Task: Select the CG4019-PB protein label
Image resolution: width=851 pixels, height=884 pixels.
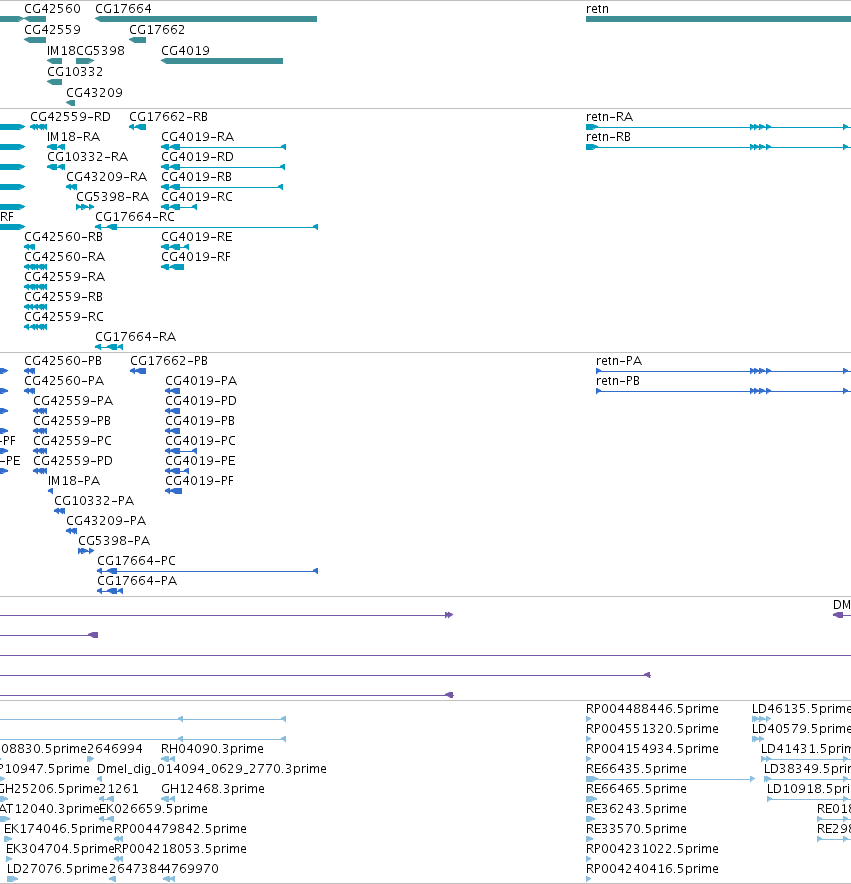Action: point(200,421)
